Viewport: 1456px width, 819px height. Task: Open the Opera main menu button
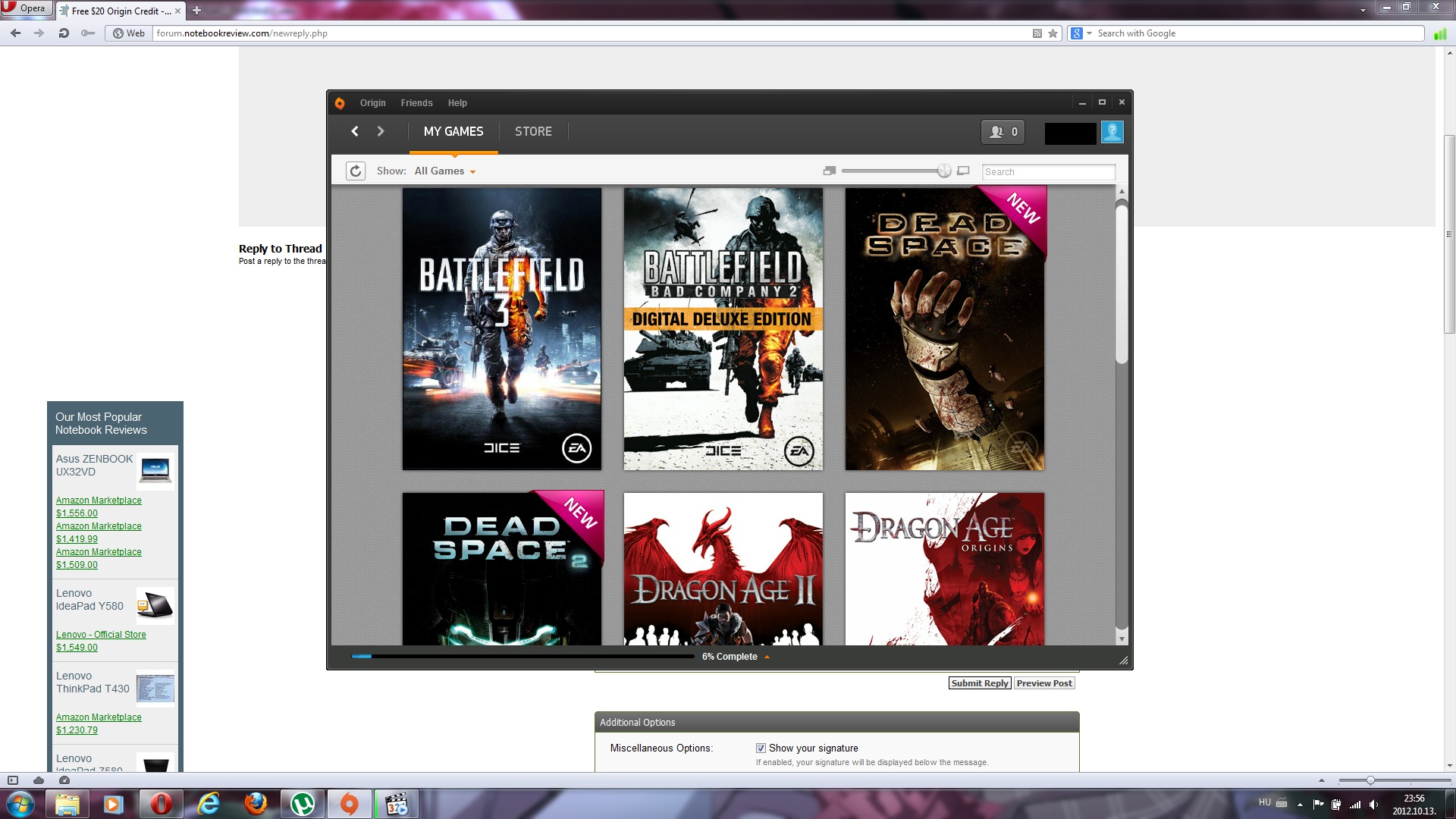(x=27, y=8)
